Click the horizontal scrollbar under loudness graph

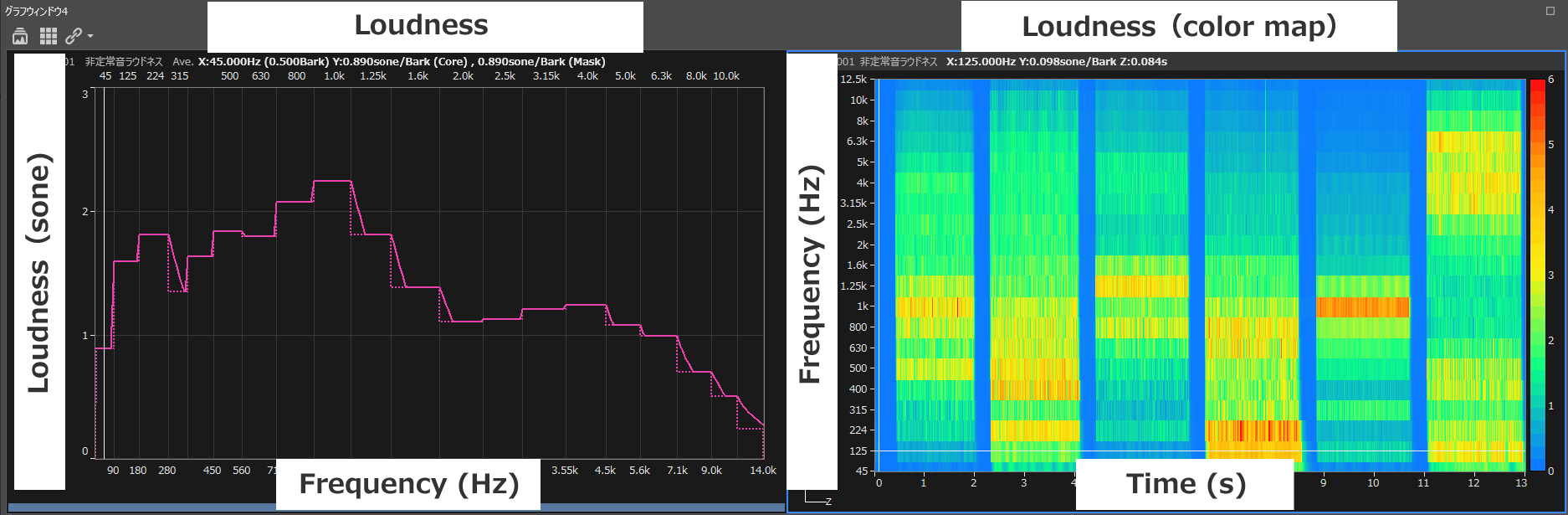[397, 507]
